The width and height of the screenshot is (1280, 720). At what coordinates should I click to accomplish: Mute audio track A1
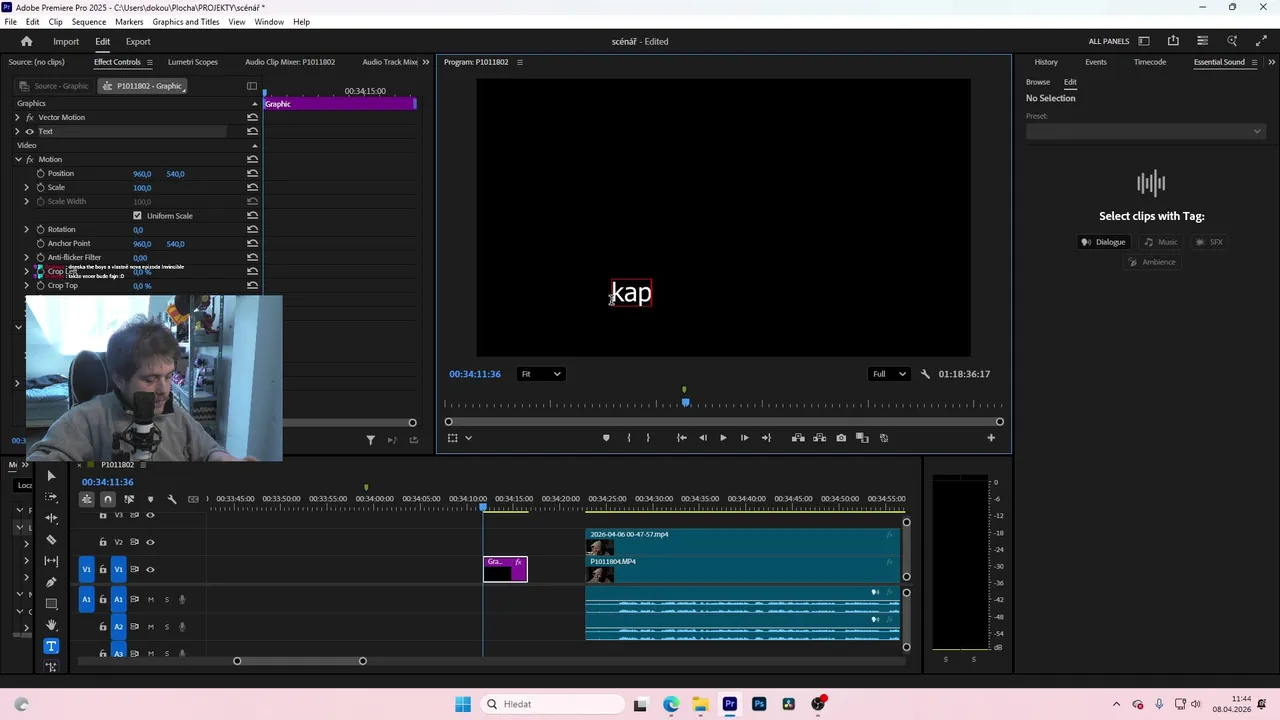click(x=151, y=600)
